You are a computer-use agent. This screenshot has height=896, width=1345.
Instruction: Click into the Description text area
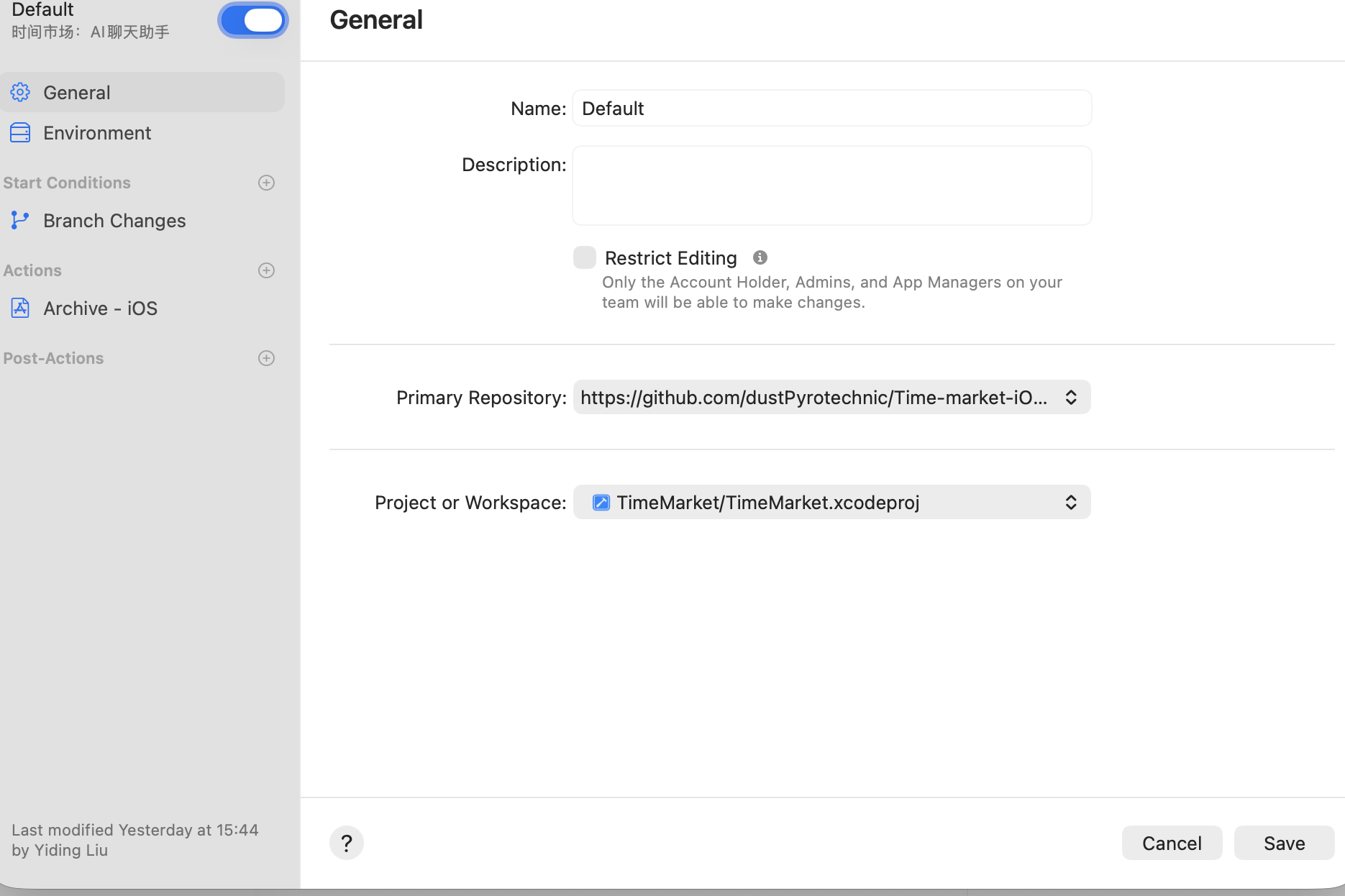[832, 186]
